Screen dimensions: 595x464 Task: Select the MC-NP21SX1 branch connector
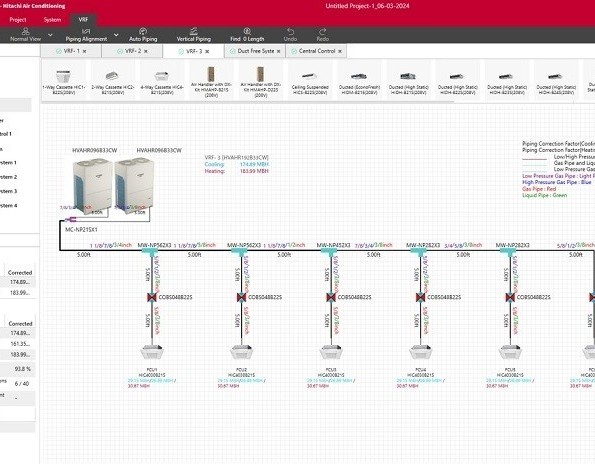click(71, 219)
